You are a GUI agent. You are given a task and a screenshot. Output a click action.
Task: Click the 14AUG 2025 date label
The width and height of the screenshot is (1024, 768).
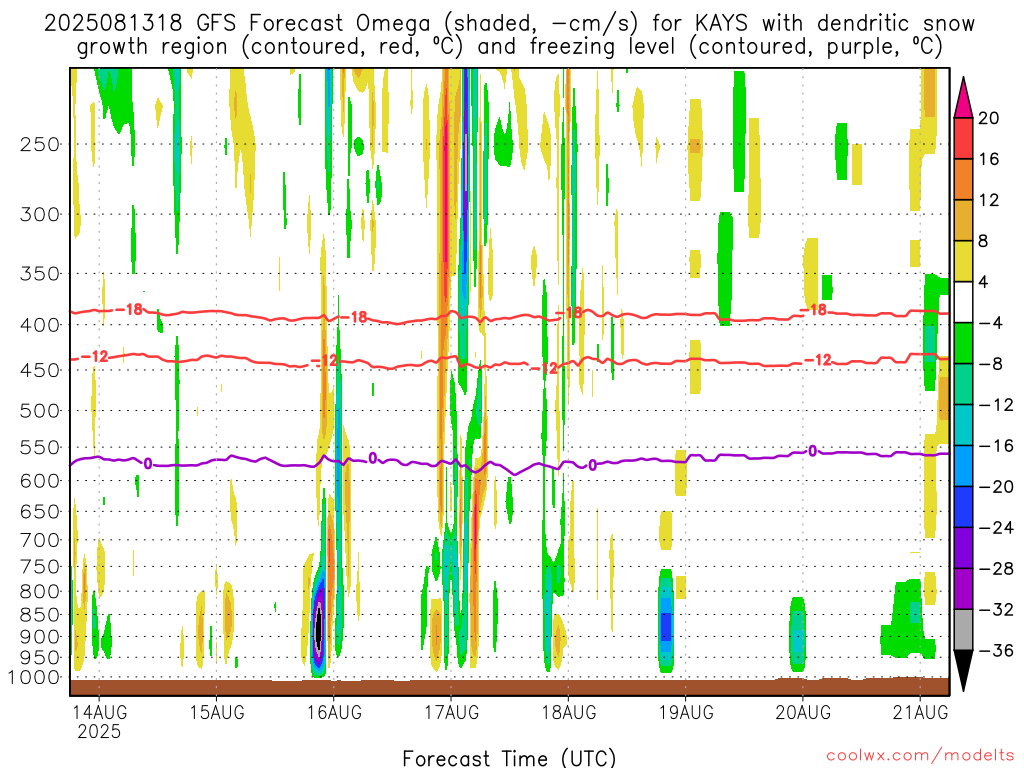coord(99,722)
